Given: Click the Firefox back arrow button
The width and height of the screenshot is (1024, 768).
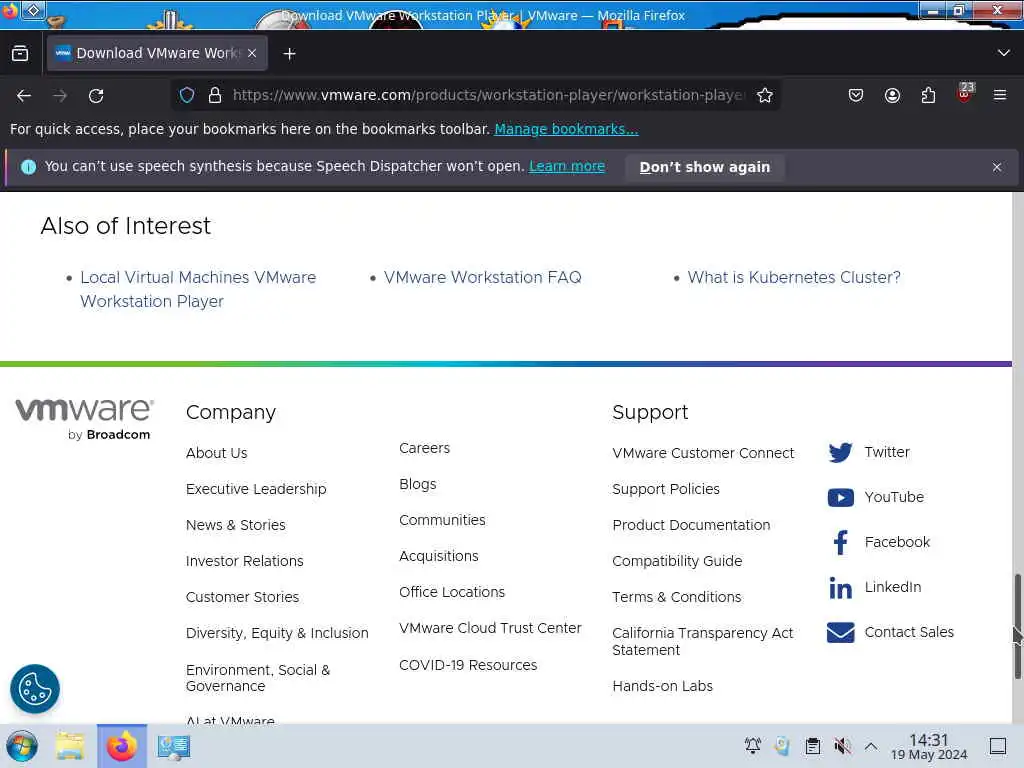Looking at the screenshot, I should point(24,95).
